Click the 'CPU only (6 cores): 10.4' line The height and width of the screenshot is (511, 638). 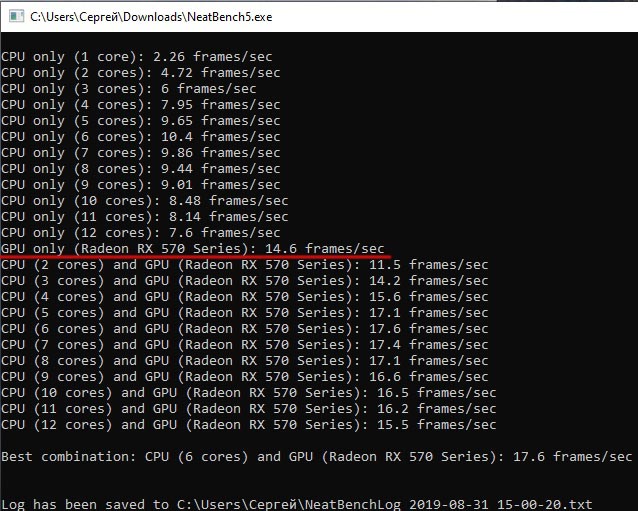coord(141,137)
